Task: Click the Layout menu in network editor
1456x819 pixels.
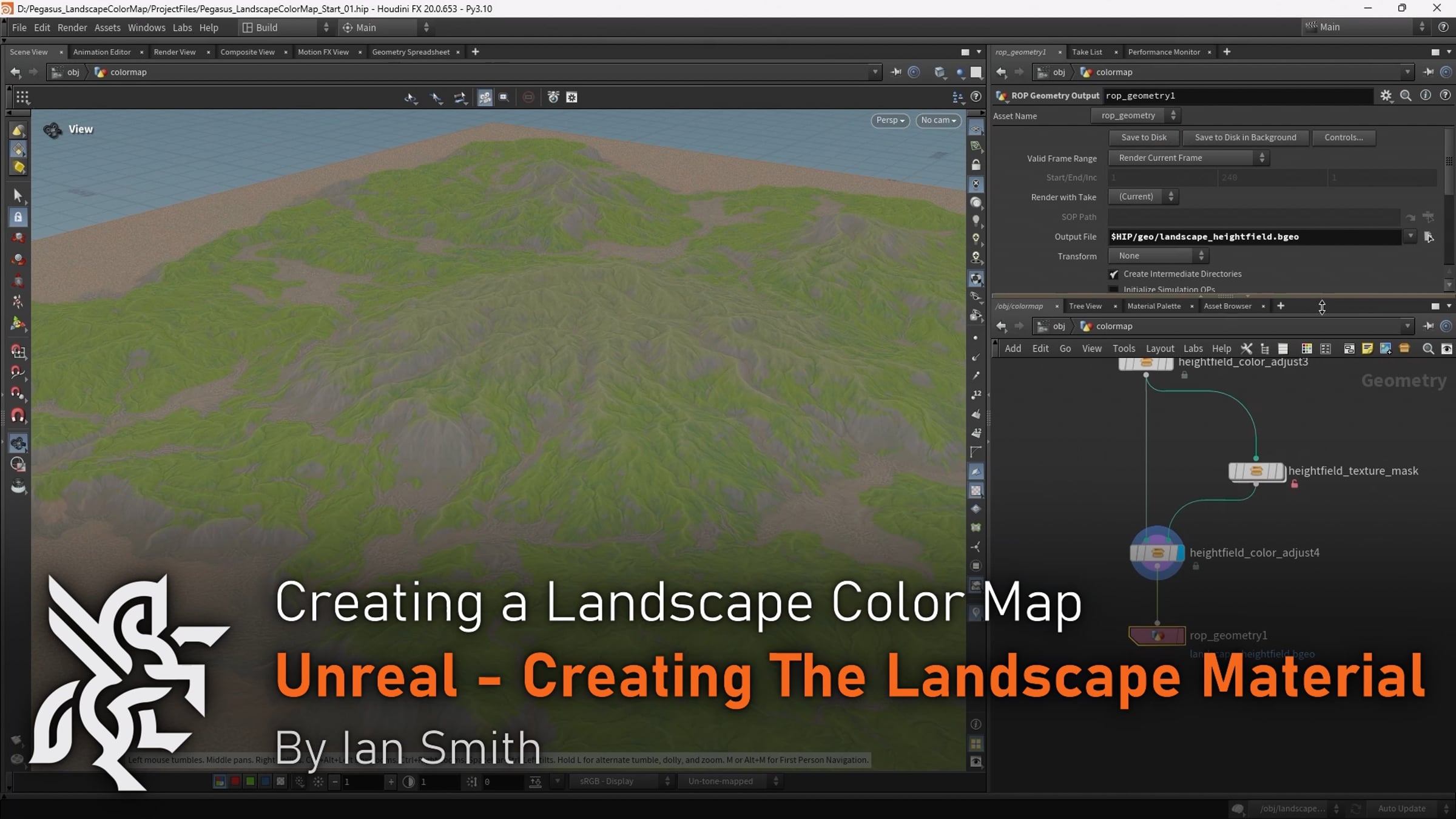Action: 1160,348
